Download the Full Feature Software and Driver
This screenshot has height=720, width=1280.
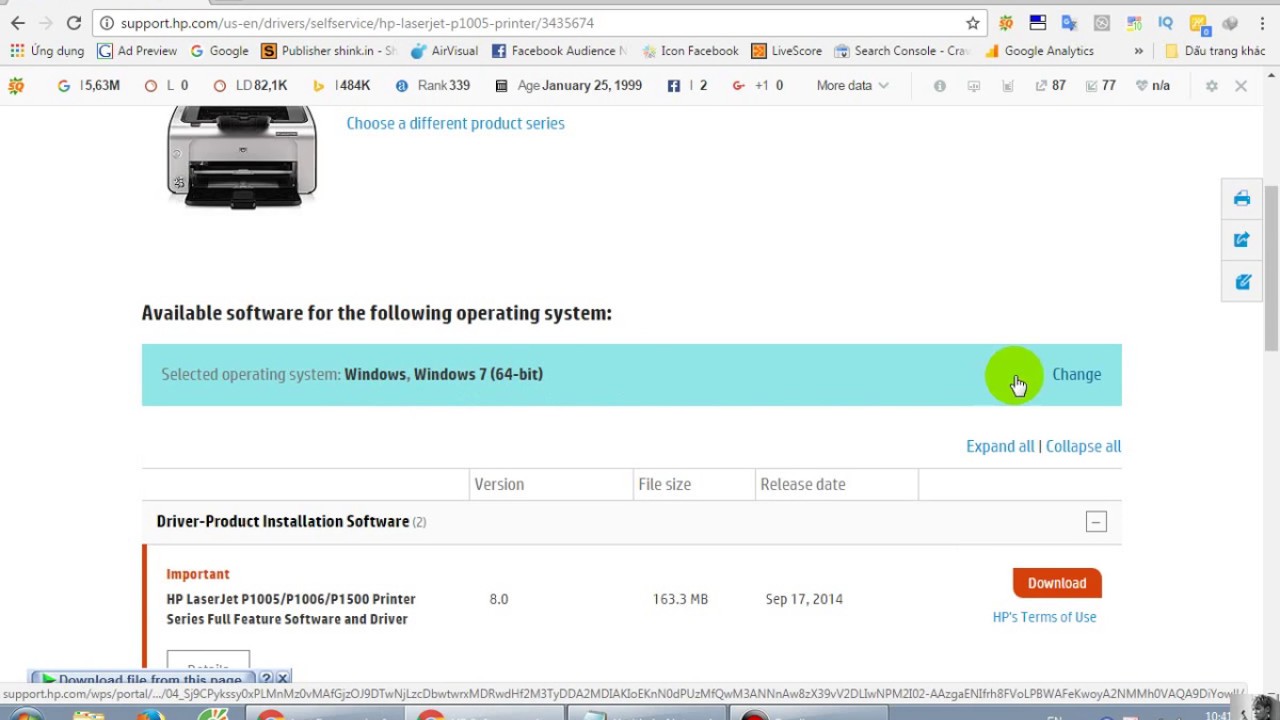(1057, 583)
